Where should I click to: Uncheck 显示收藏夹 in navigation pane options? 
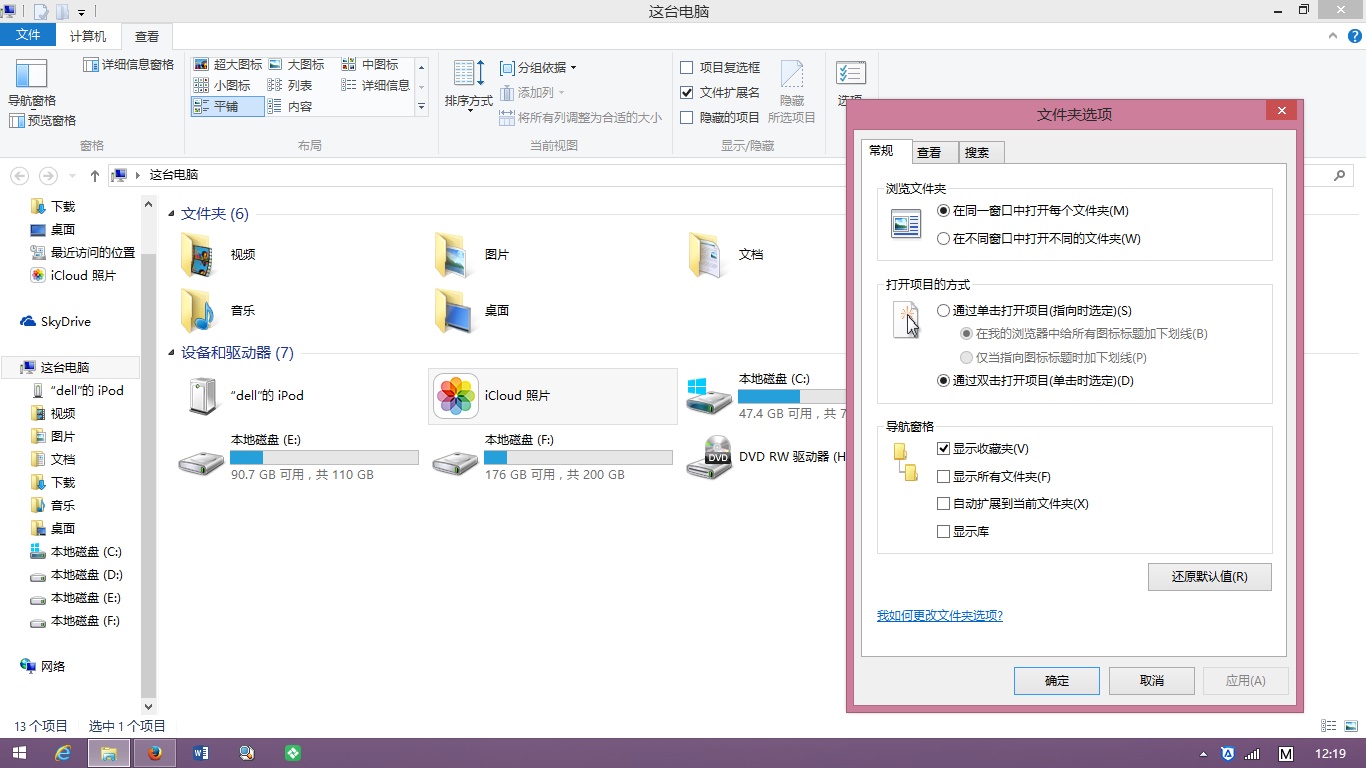(943, 449)
